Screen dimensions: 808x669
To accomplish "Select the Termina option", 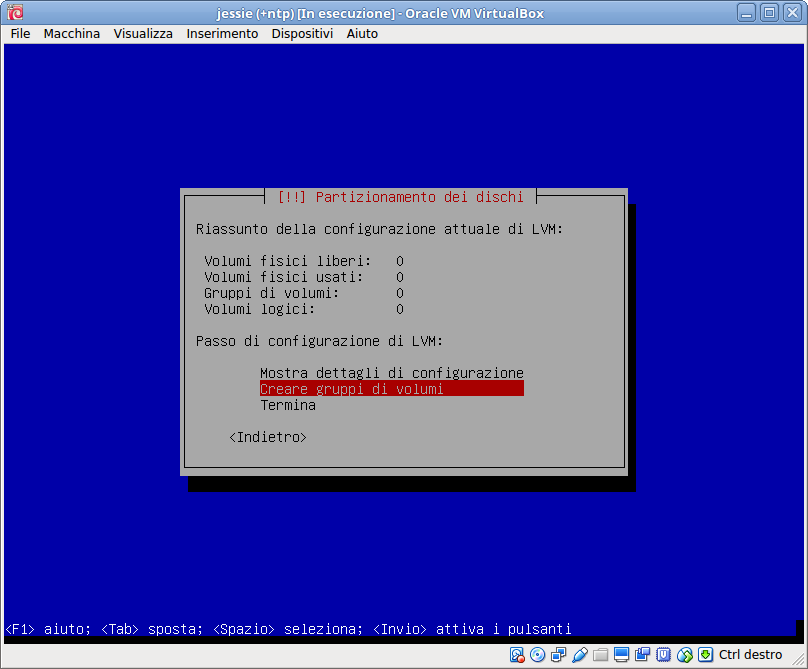I will 288,405.
